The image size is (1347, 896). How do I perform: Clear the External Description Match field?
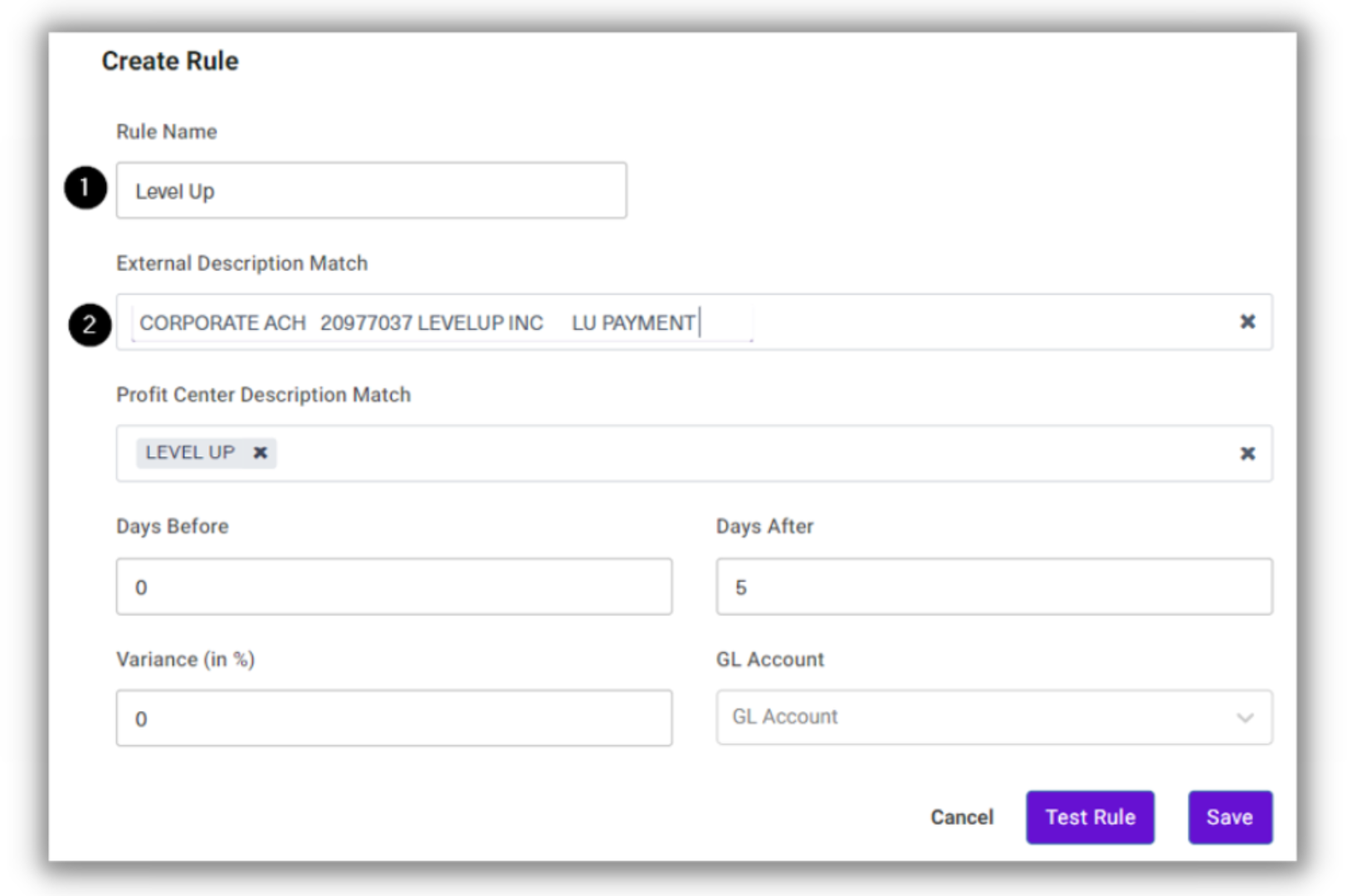[x=1248, y=323]
